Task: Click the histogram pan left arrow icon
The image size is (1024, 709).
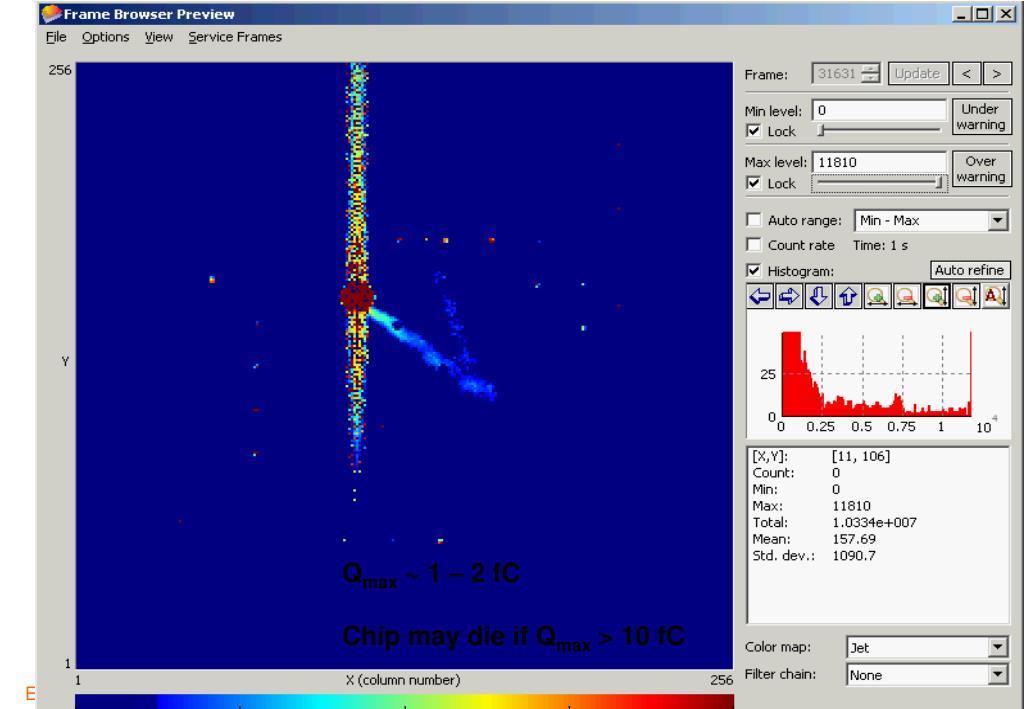Action: point(761,295)
